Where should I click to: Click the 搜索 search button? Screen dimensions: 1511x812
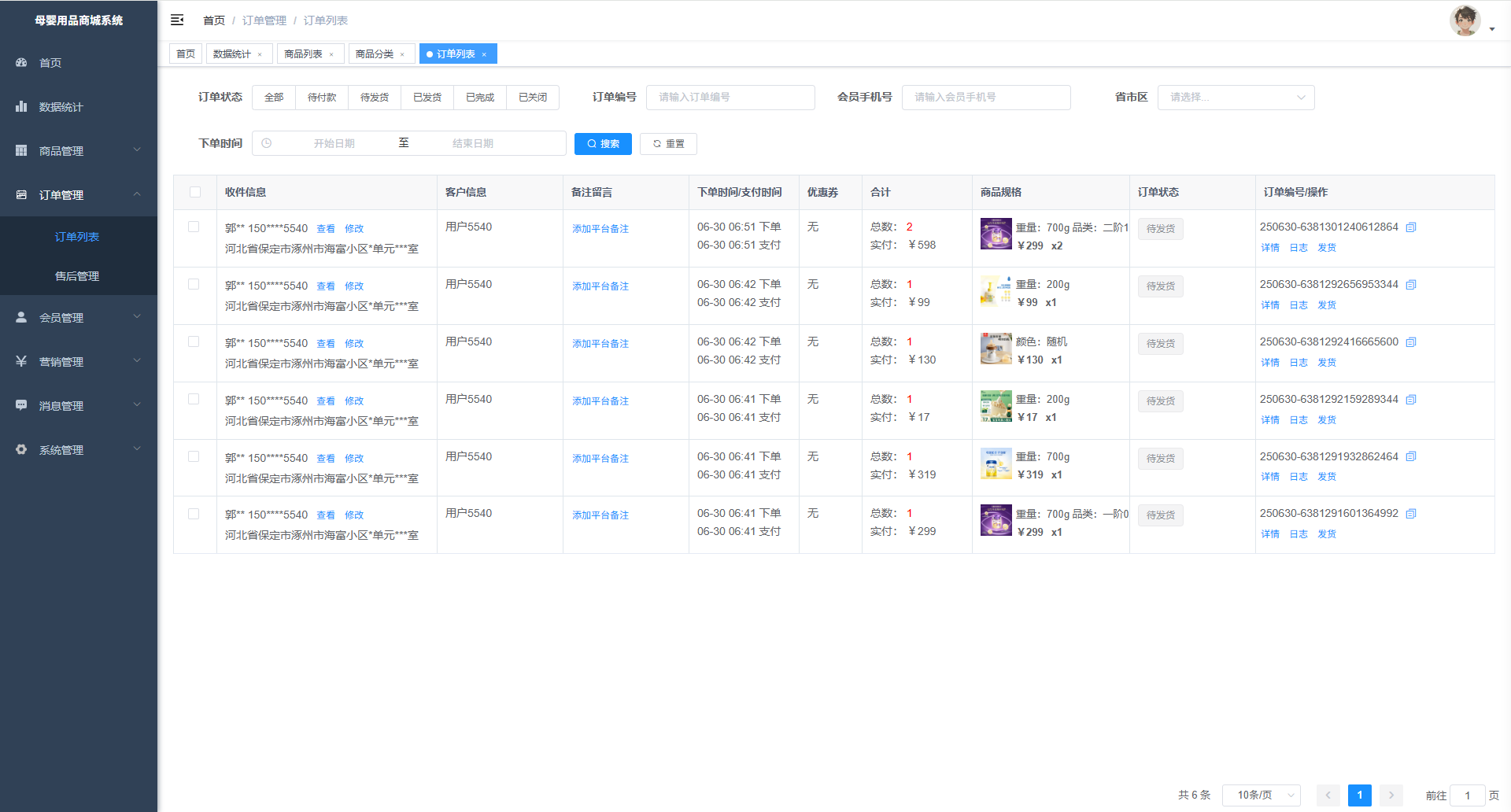(x=603, y=143)
